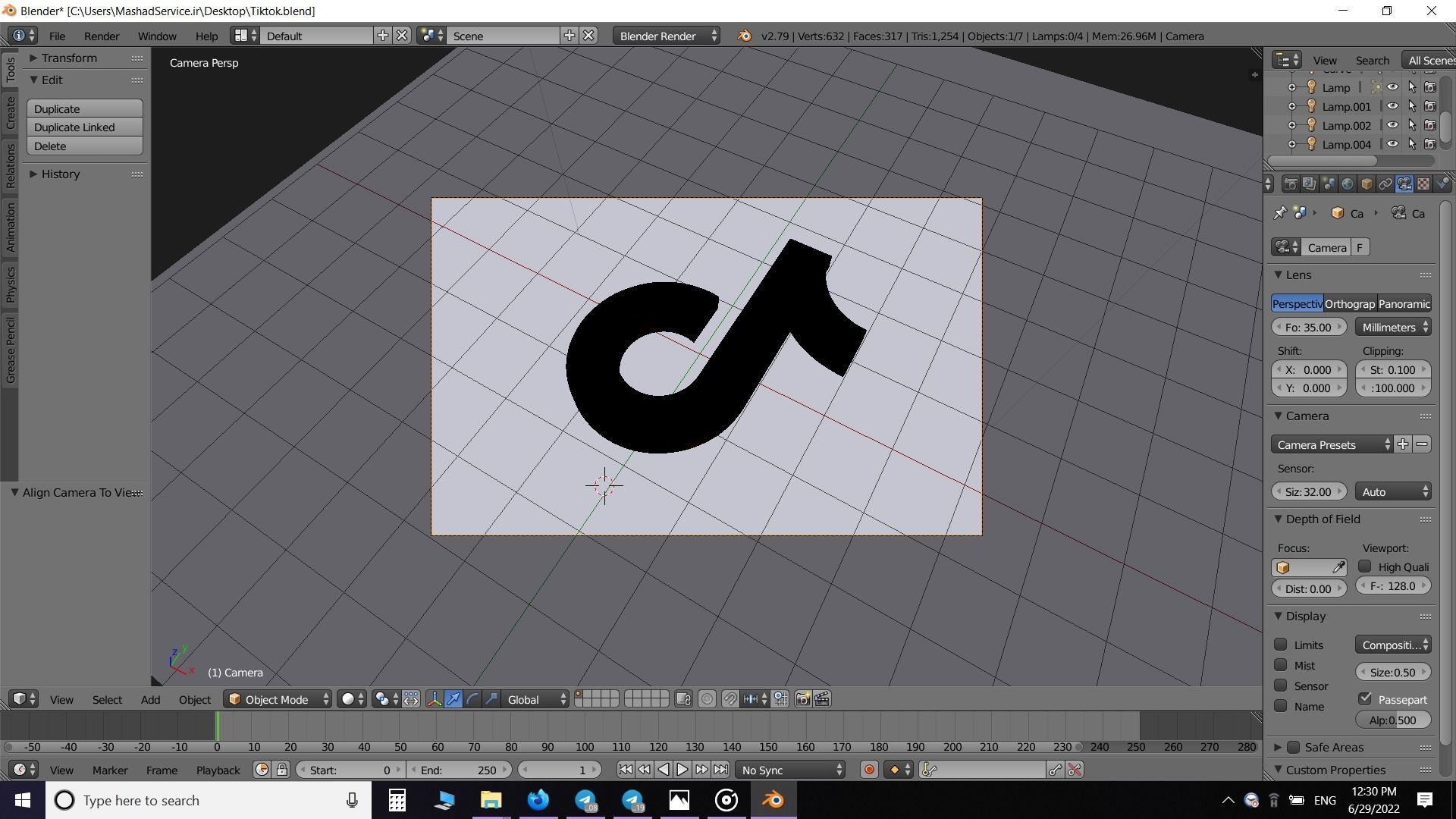
Task: Open the Camera Data properties tab
Action: point(1404,184)
